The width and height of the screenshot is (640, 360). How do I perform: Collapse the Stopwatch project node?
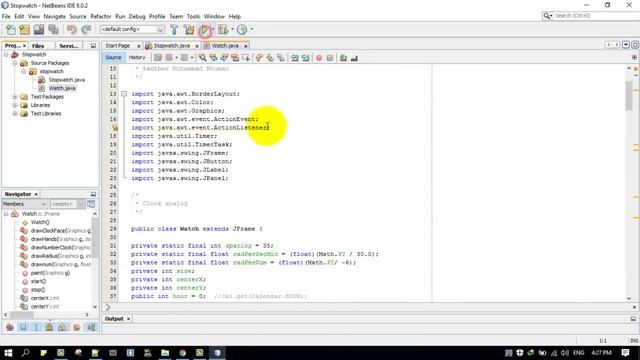pos(6,54)
